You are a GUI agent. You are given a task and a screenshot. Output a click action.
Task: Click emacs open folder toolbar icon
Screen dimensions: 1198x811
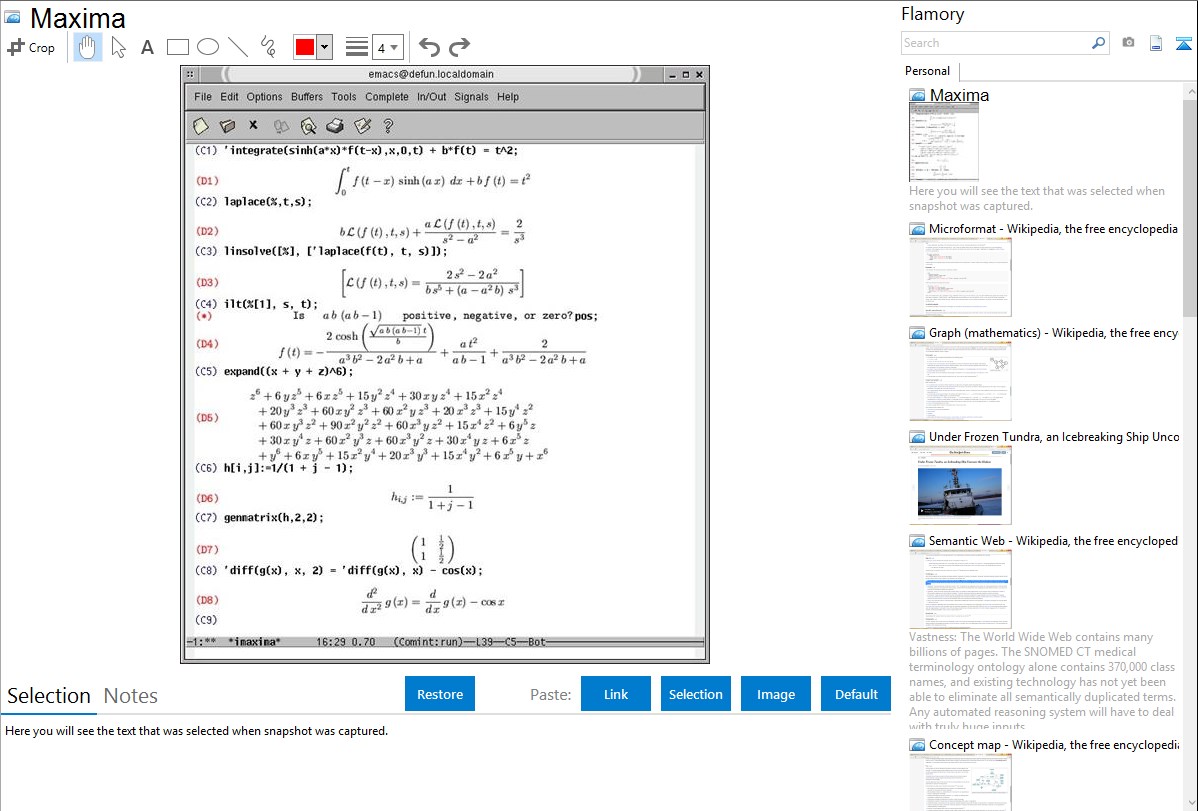coord(228,125)
